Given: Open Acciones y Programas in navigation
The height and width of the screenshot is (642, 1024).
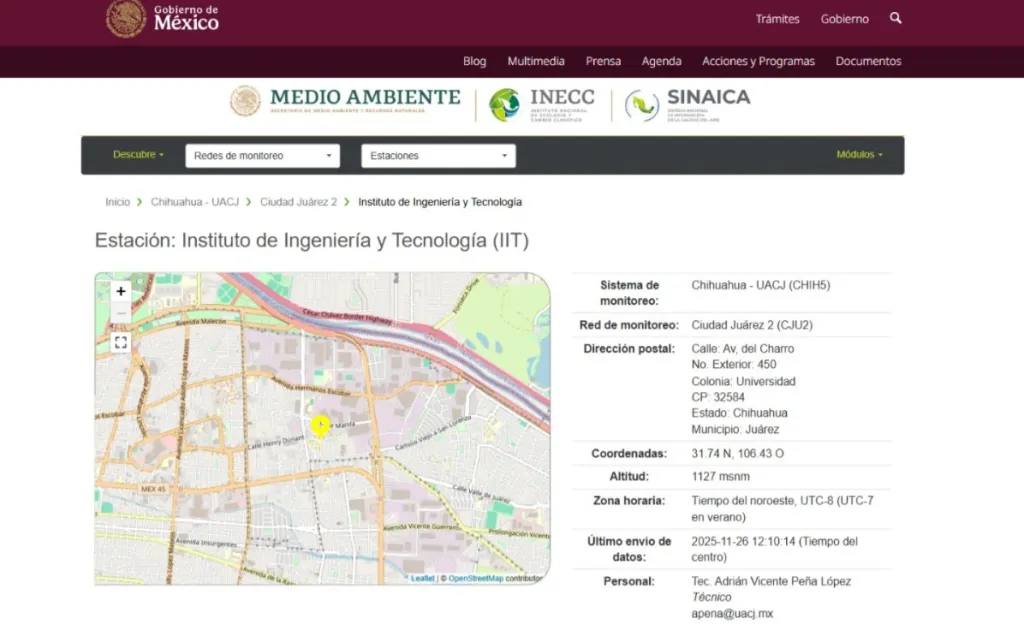Looking at the screenshot, I should (758, 61).
